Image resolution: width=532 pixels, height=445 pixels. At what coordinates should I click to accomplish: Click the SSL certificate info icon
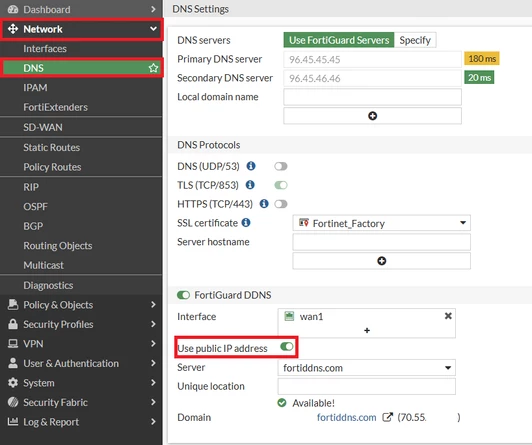246,223
